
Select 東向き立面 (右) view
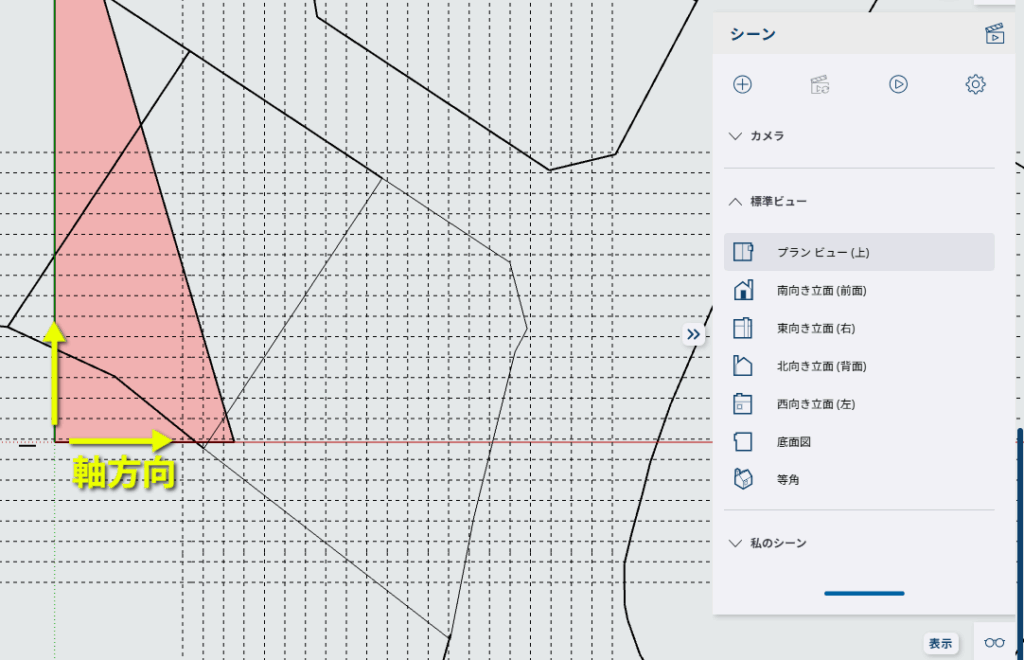[859, 328]
